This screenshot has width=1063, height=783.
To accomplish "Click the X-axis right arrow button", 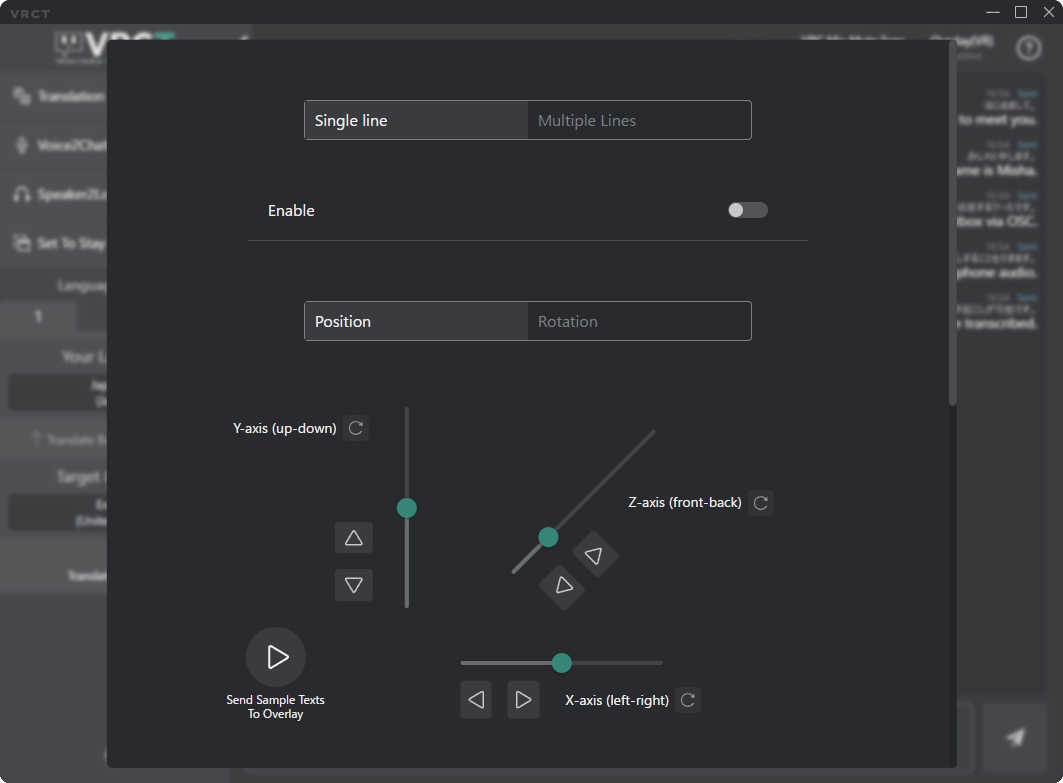I will 522,700.
